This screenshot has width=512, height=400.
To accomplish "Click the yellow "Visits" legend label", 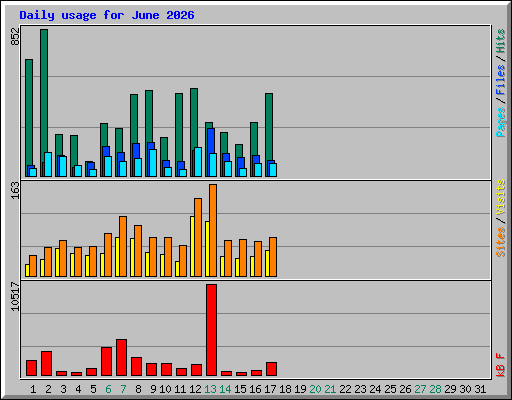I will [500, 197].
